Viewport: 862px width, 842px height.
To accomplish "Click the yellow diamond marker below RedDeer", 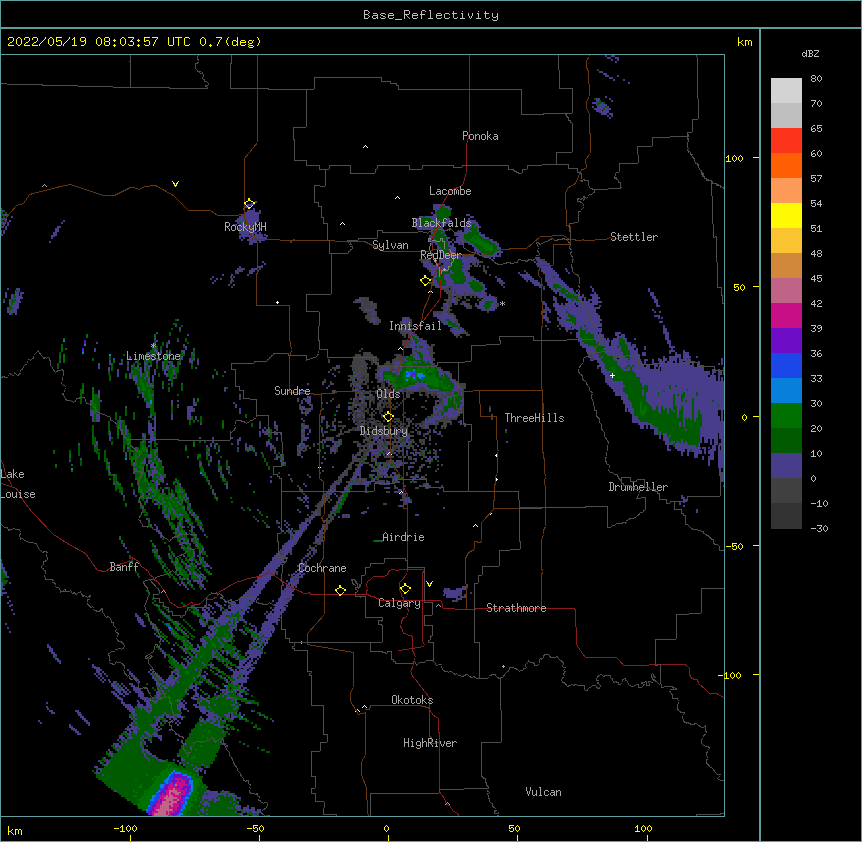I will (x=425, y=281).
